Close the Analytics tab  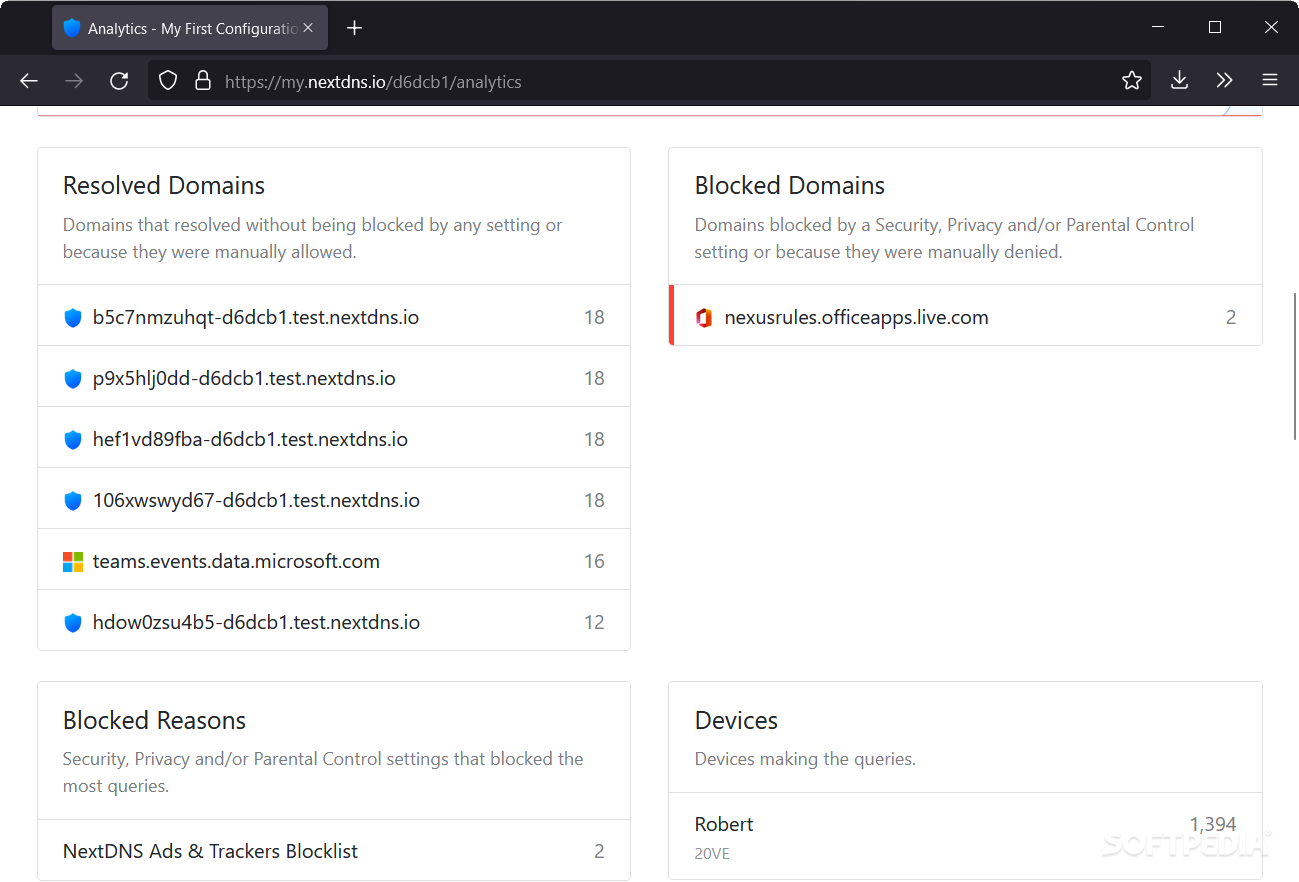tap(308, 28)
